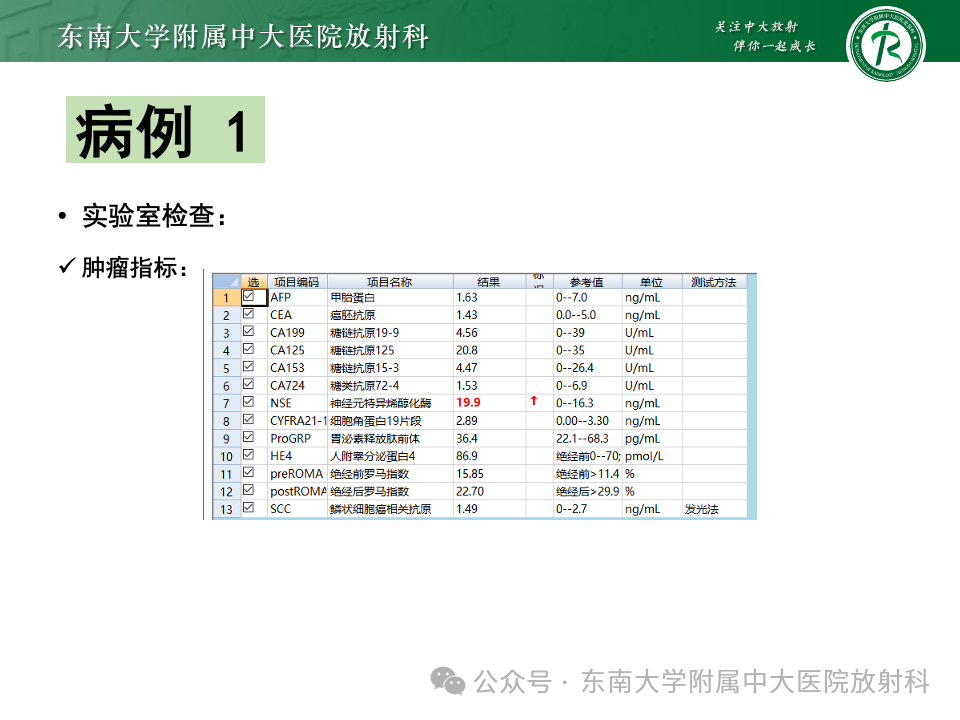Image resolution: width=960 pixels, height=720 pixels.
Task: Toggle the CA153 row checkbox
Action: pyautogui.click(x=249, y=366)
